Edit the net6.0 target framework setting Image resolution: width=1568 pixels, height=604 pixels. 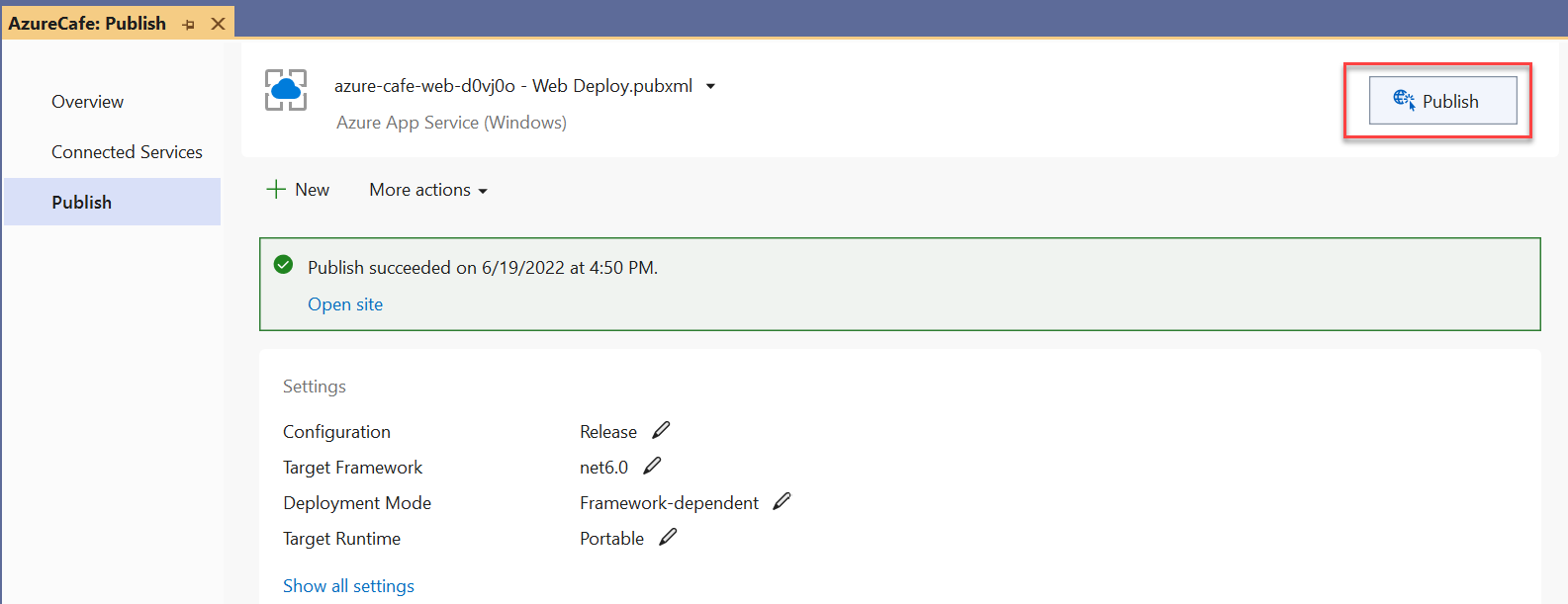click(652, 466)
